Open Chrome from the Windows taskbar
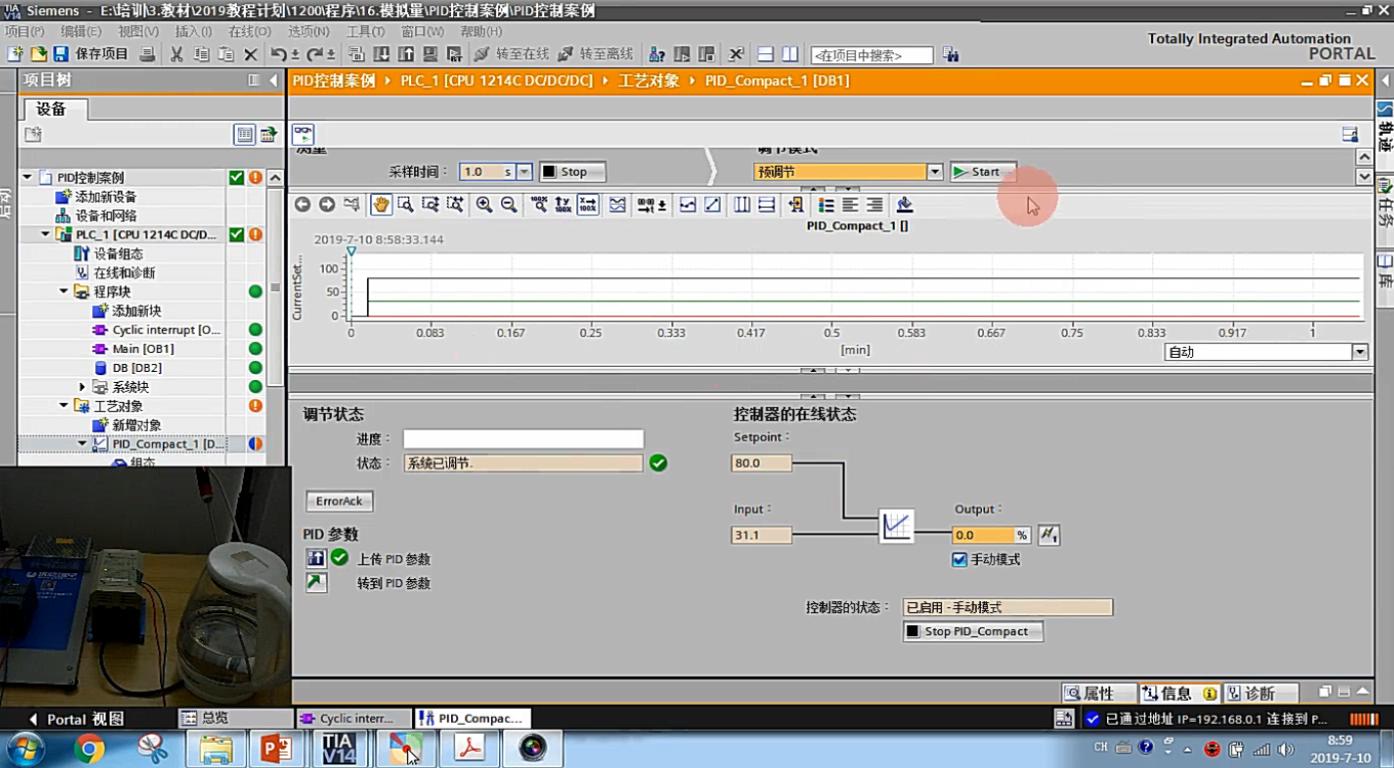The width and height of the screenshot is (1394, 768). tap(89, 748)
